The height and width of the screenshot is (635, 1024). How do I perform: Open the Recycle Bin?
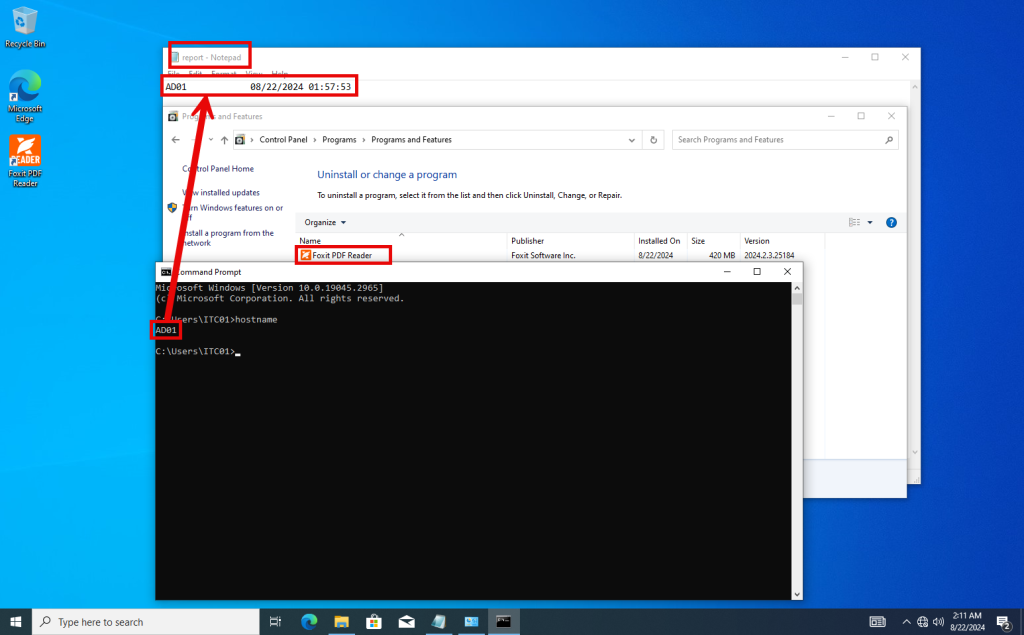pyautogui.click(x=25, y=18)
